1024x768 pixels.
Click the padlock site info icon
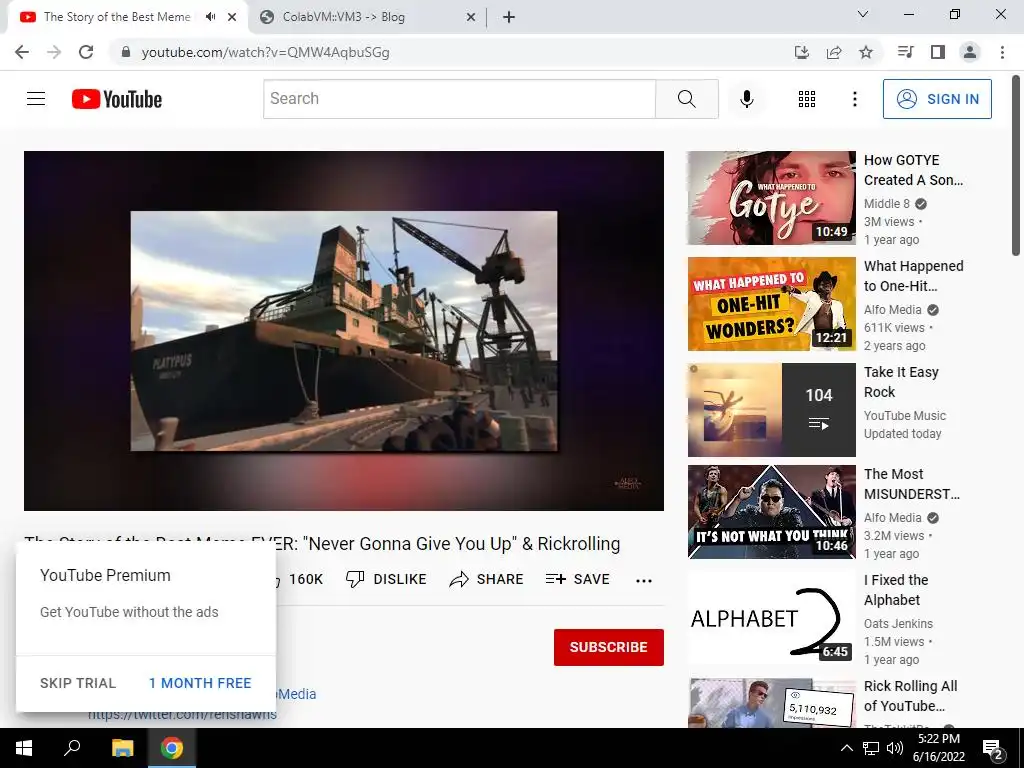(126, 52)
